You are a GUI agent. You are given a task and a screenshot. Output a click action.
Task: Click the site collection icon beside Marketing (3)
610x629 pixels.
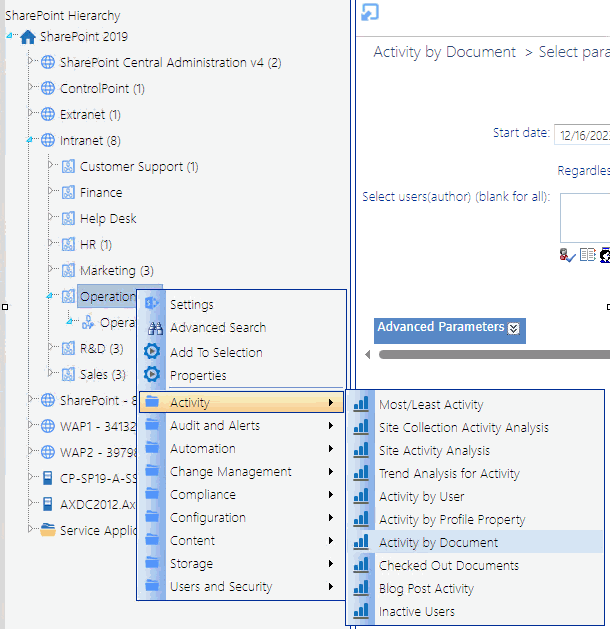point(68,270)
